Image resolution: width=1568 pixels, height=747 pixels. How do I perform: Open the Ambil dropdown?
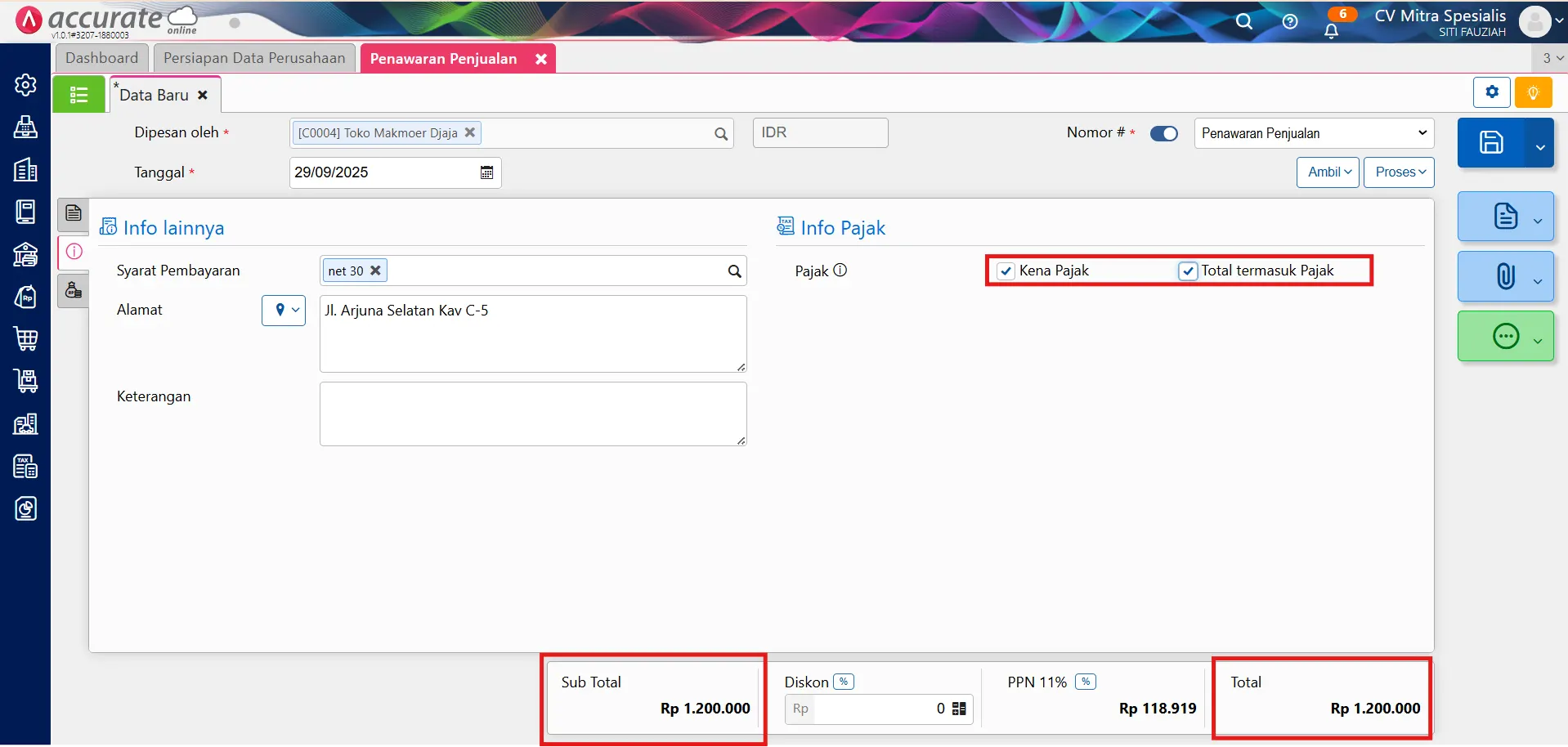point(1328,172)
